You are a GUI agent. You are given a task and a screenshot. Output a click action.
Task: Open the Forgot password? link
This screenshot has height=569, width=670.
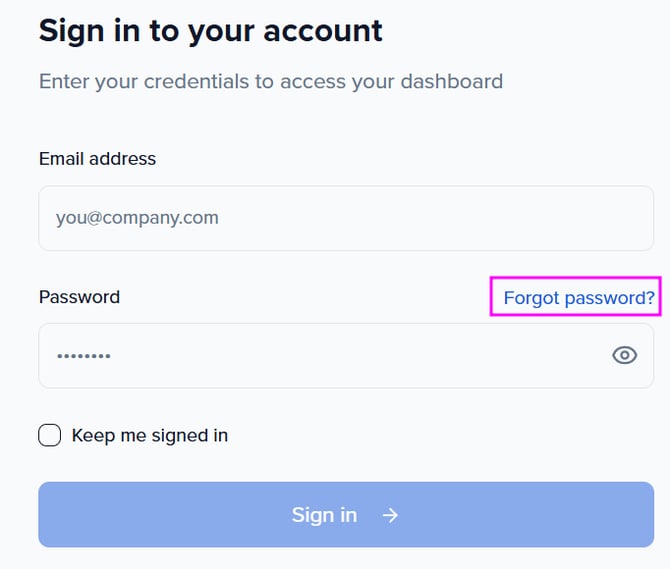click(x=579, y=297)
